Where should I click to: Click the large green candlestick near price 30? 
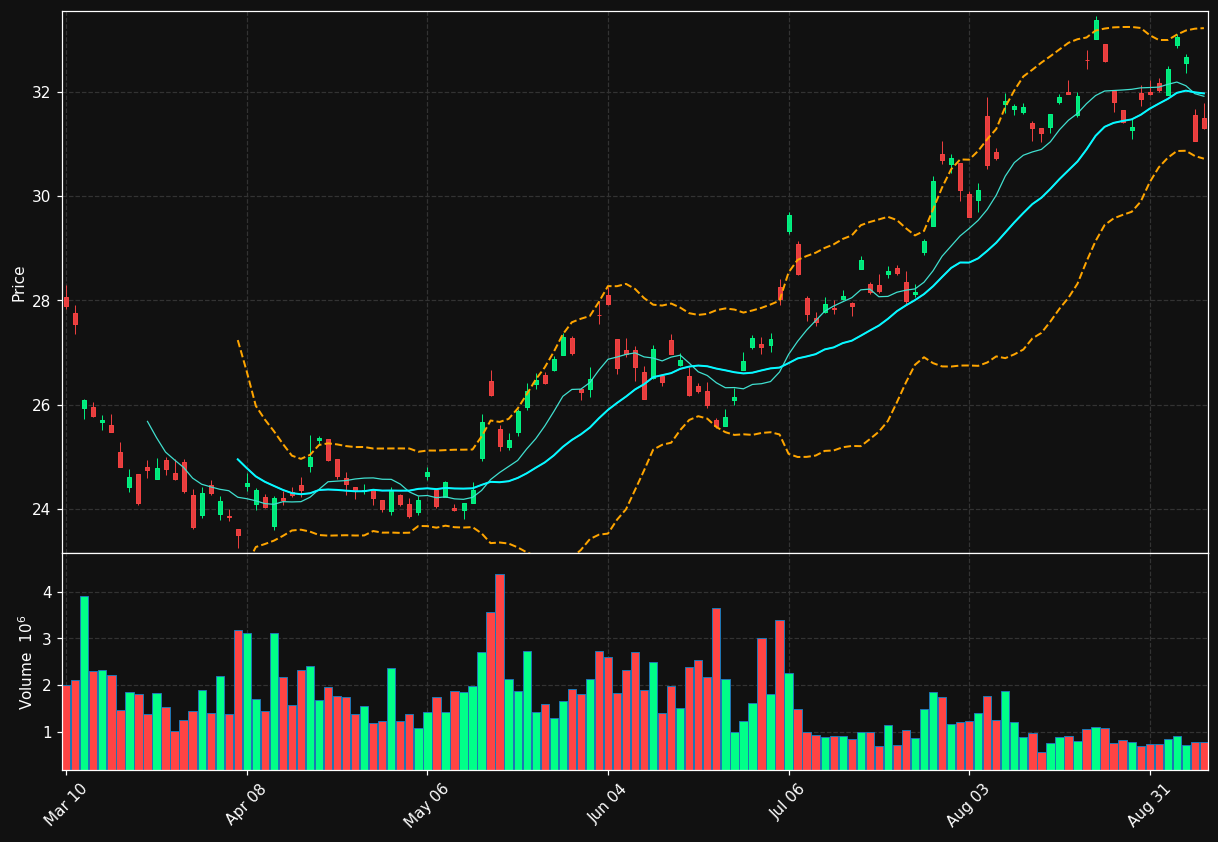[933, 204]
